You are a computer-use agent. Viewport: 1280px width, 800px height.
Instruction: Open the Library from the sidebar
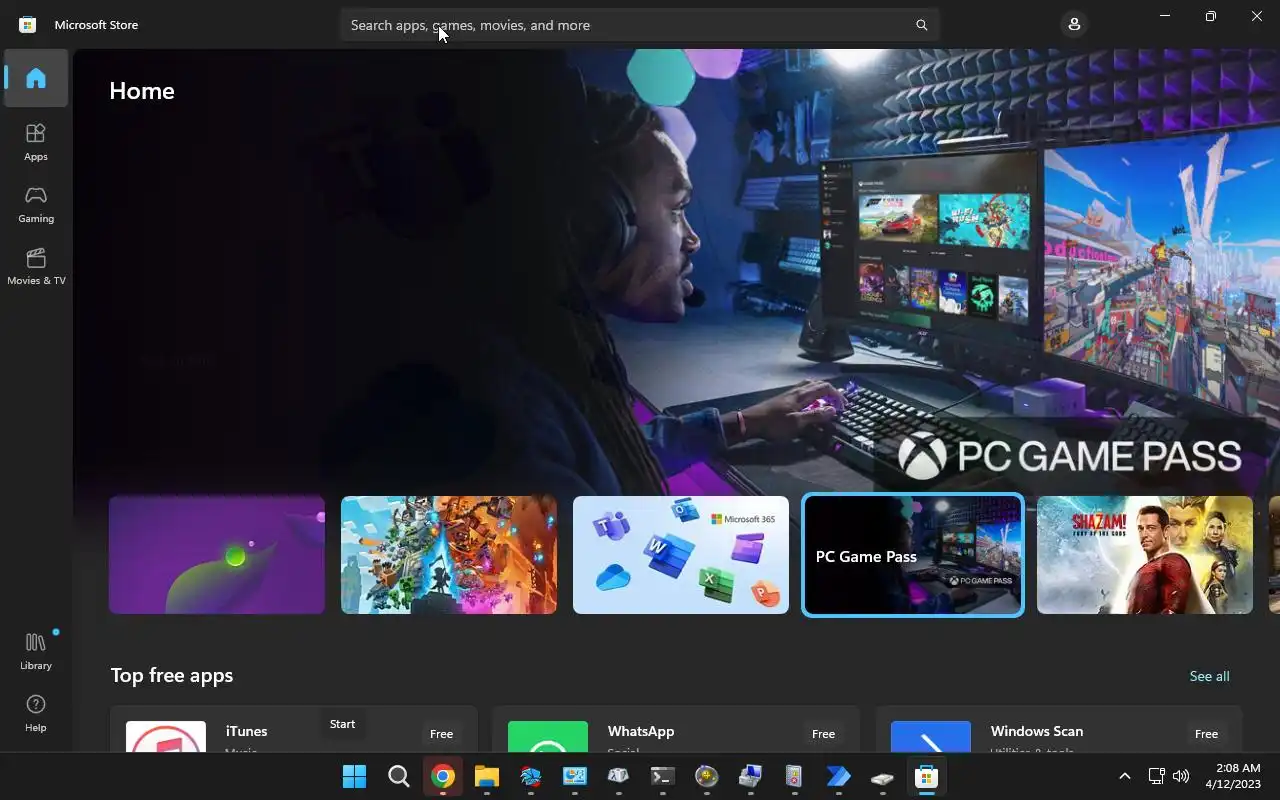[x=36, y=651]
